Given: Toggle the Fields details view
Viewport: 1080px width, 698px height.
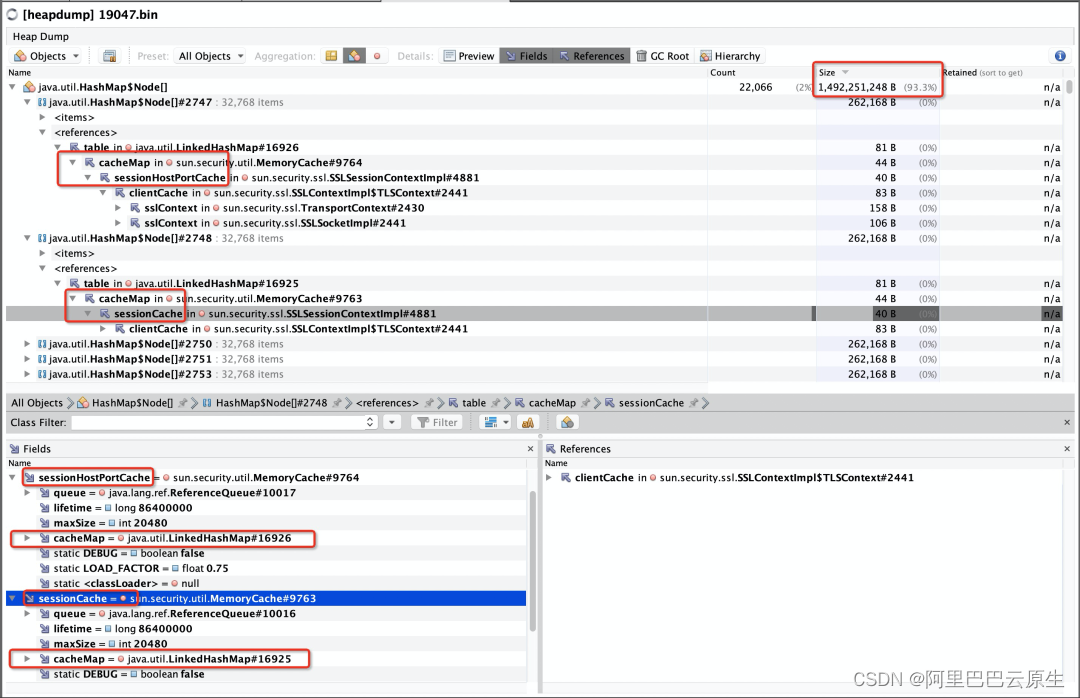Looking at the screenshot, I should coord(526,56).
